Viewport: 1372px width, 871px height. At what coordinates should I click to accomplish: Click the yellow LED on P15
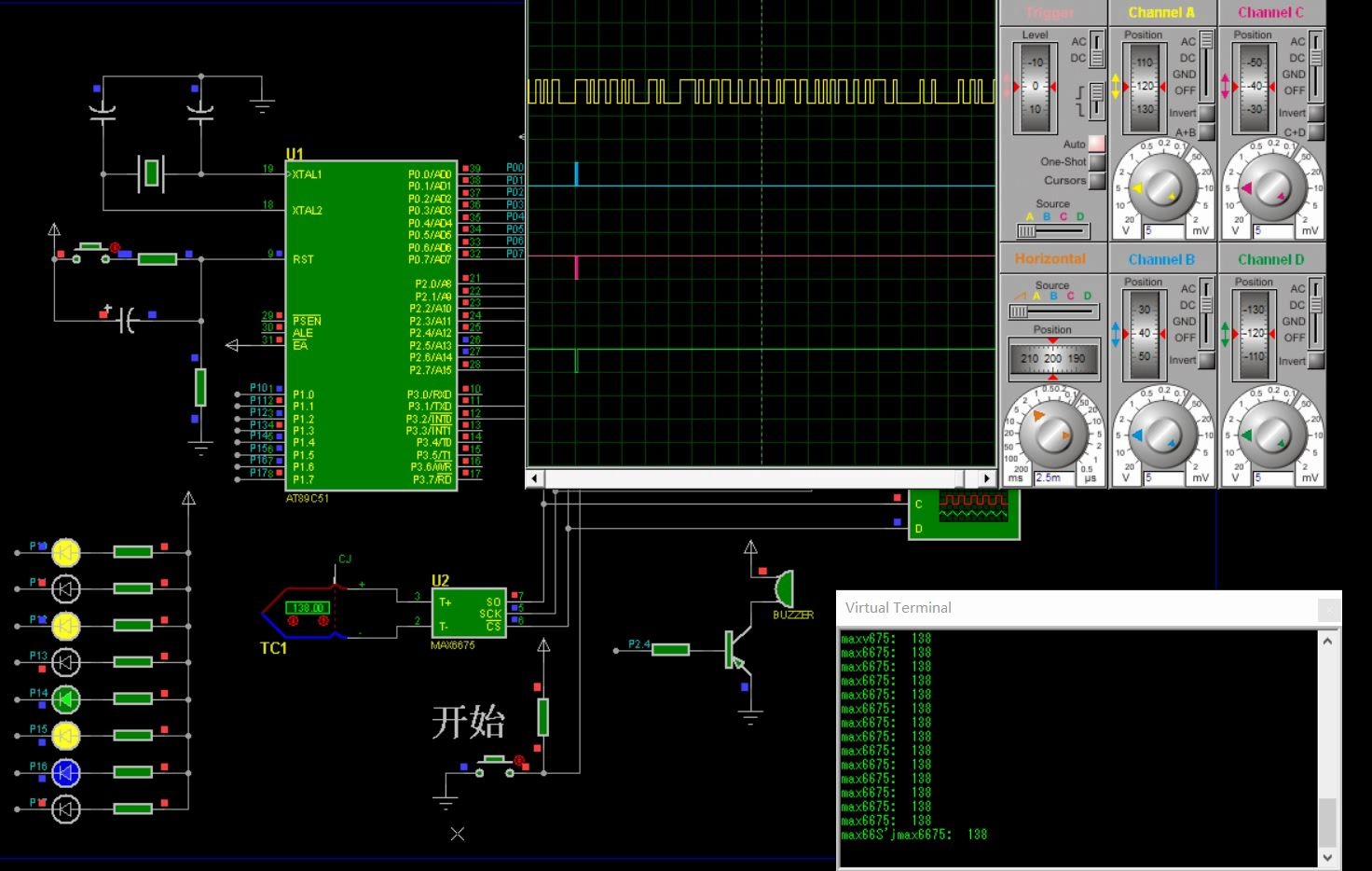[65, 736]
